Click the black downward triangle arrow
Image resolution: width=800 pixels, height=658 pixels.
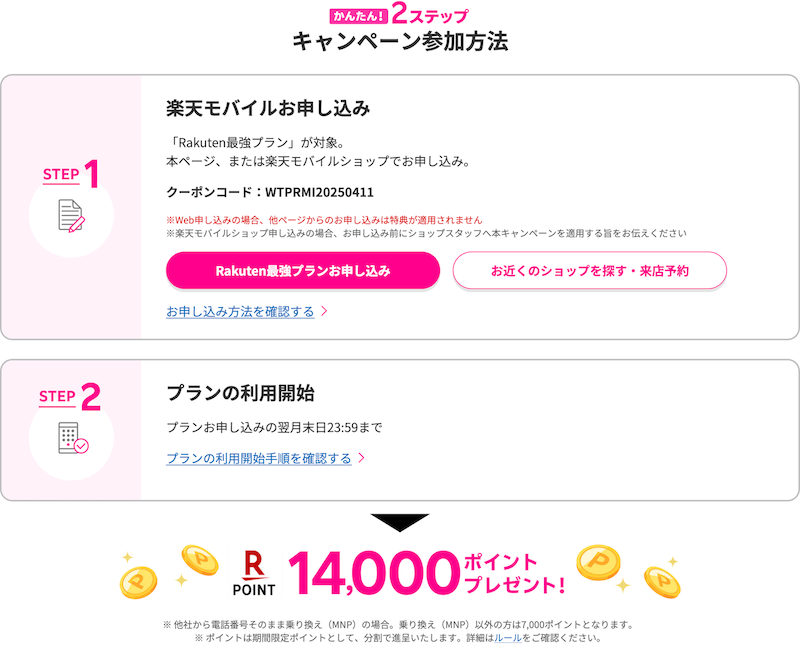[x=399, y=523]
